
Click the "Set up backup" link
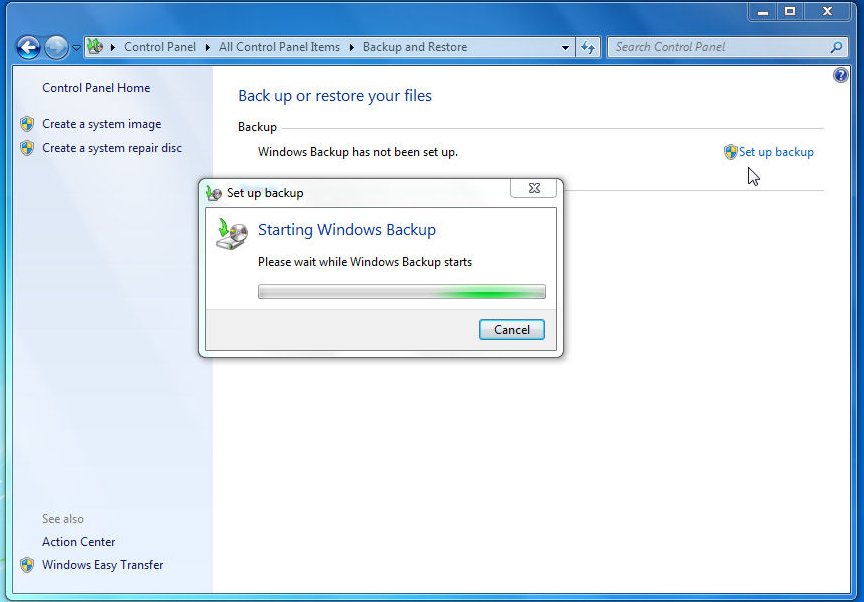(776, 152)
